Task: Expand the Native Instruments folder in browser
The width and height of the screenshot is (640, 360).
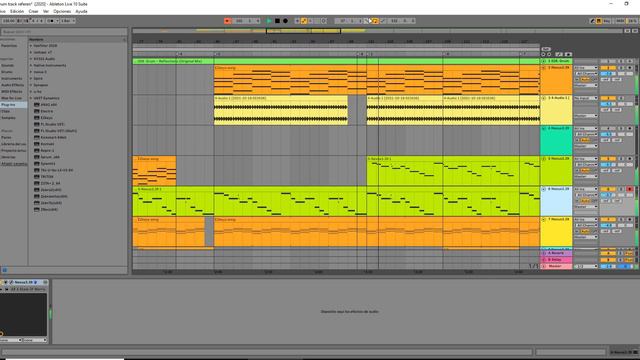Action: click(31, 65)
